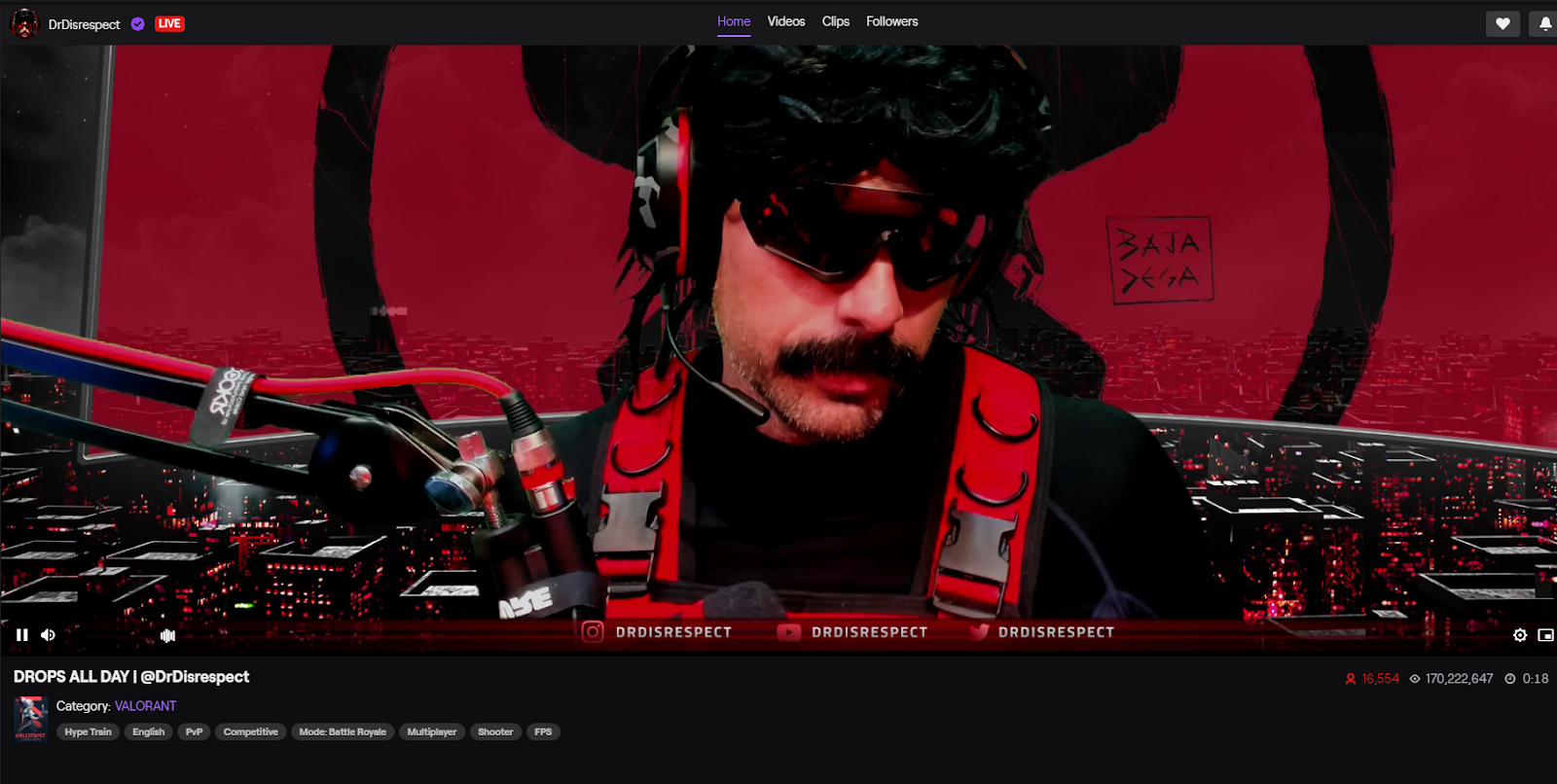This screenshot has width=1557, height=784.
Task: Click the audio waveform icon in player
Action: point(167,635)
